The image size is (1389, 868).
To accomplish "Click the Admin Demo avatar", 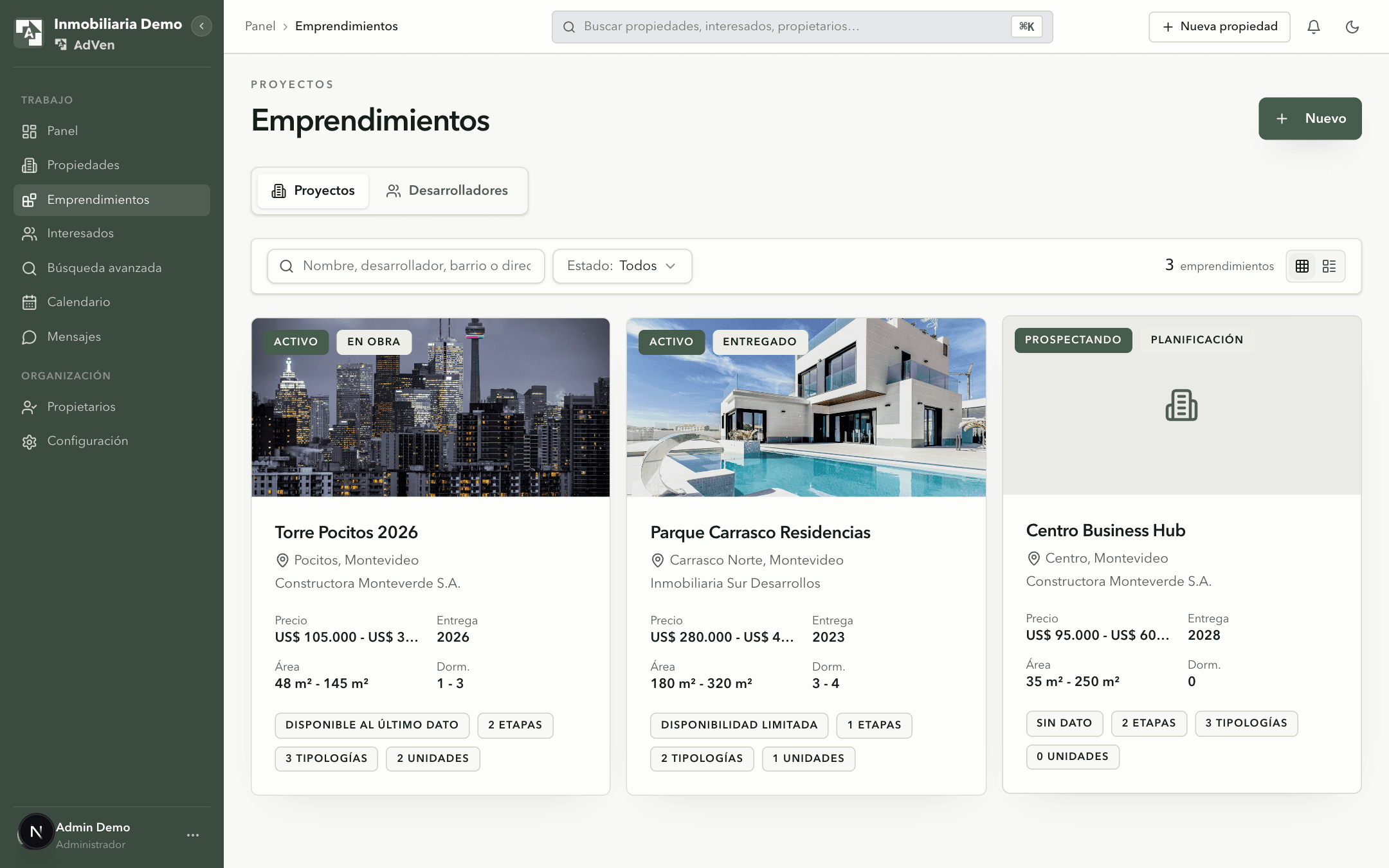I will click(x=35, y=831).
